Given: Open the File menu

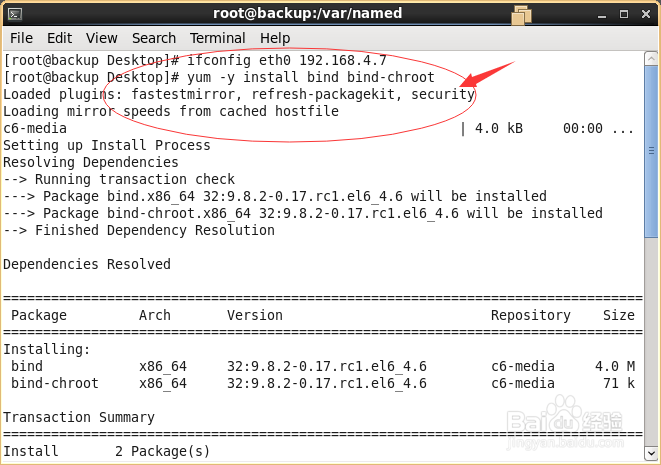Looking at the screenshot, I should coord(21,38).
